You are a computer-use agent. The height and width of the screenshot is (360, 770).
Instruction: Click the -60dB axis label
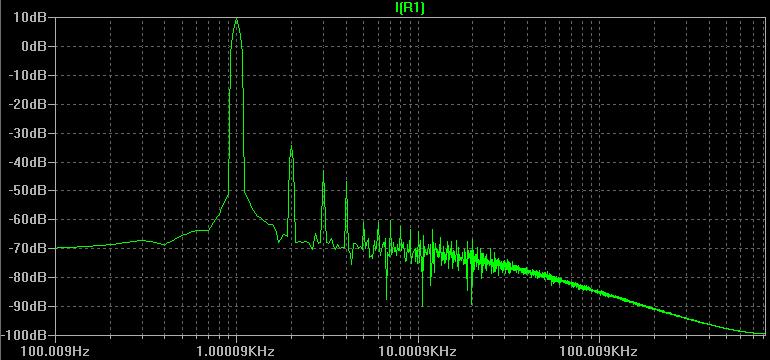point(28,220)
